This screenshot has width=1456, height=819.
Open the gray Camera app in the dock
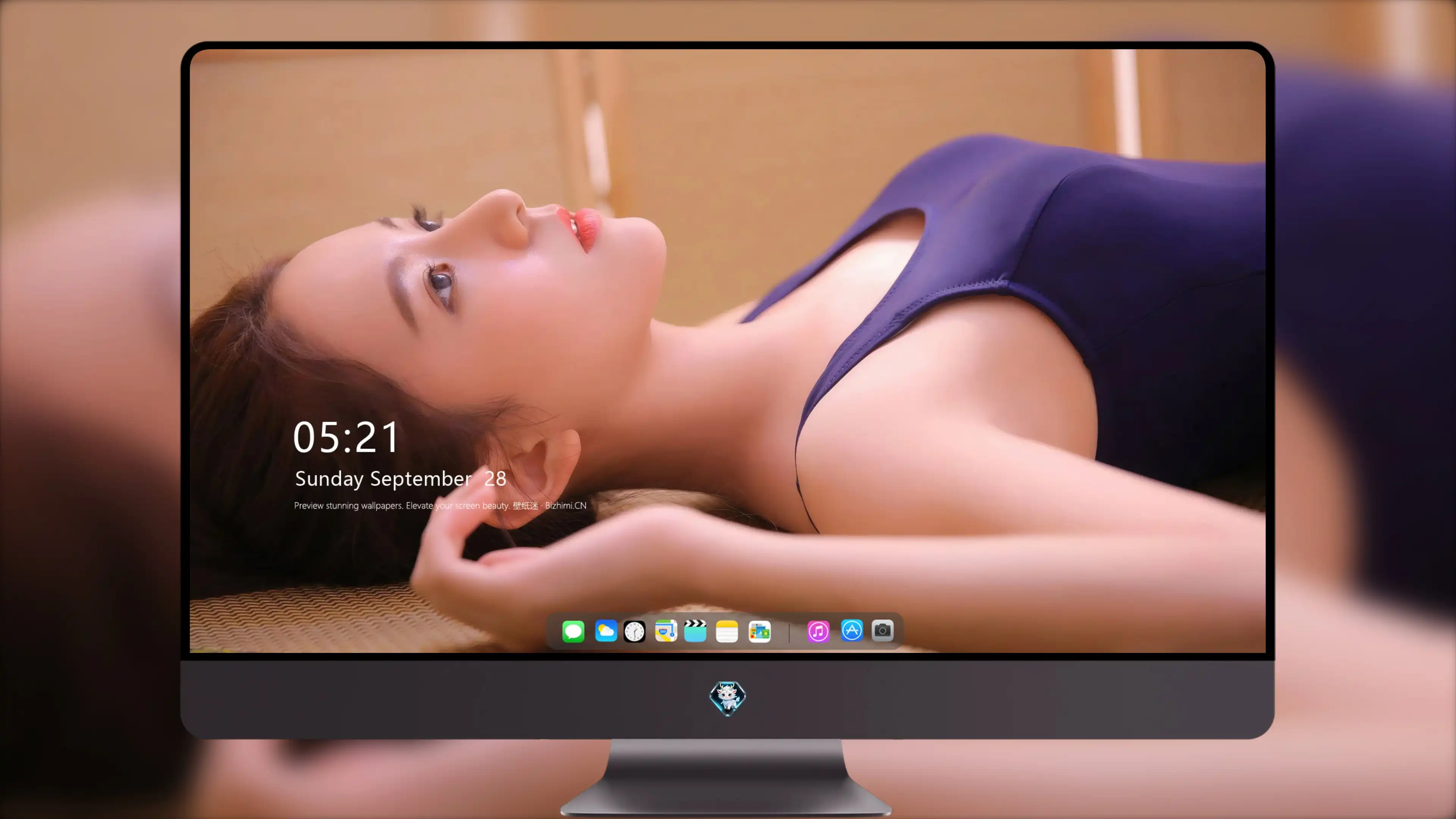[882, 630]
